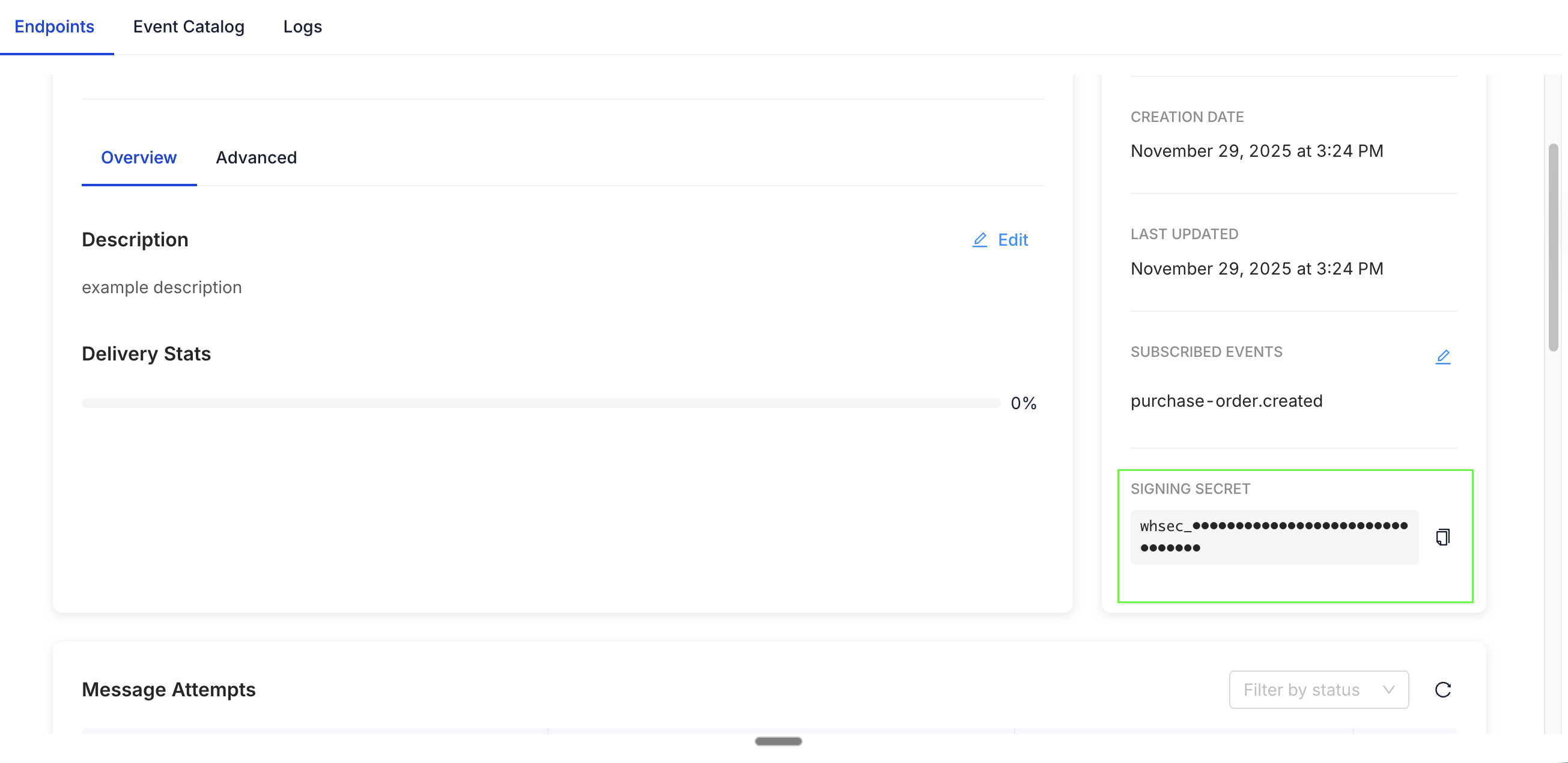Open the chevron on the status filter
The width and height of the screenshot is (1568, 763).
pyautogui.click(x=1389, y=689)
